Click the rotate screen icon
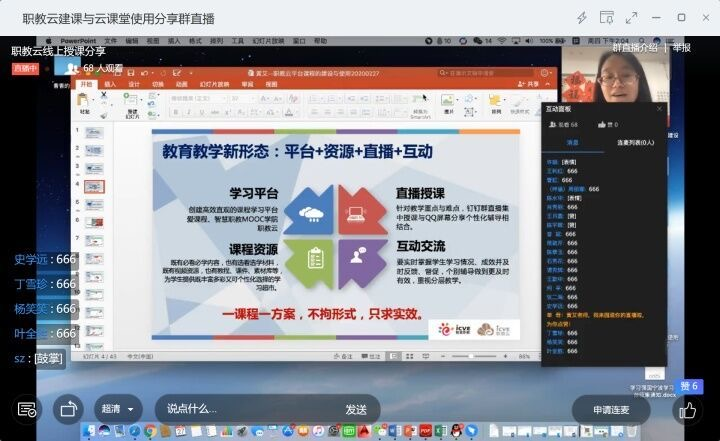The height and width of the screenshot is (441, 720). 68,409
